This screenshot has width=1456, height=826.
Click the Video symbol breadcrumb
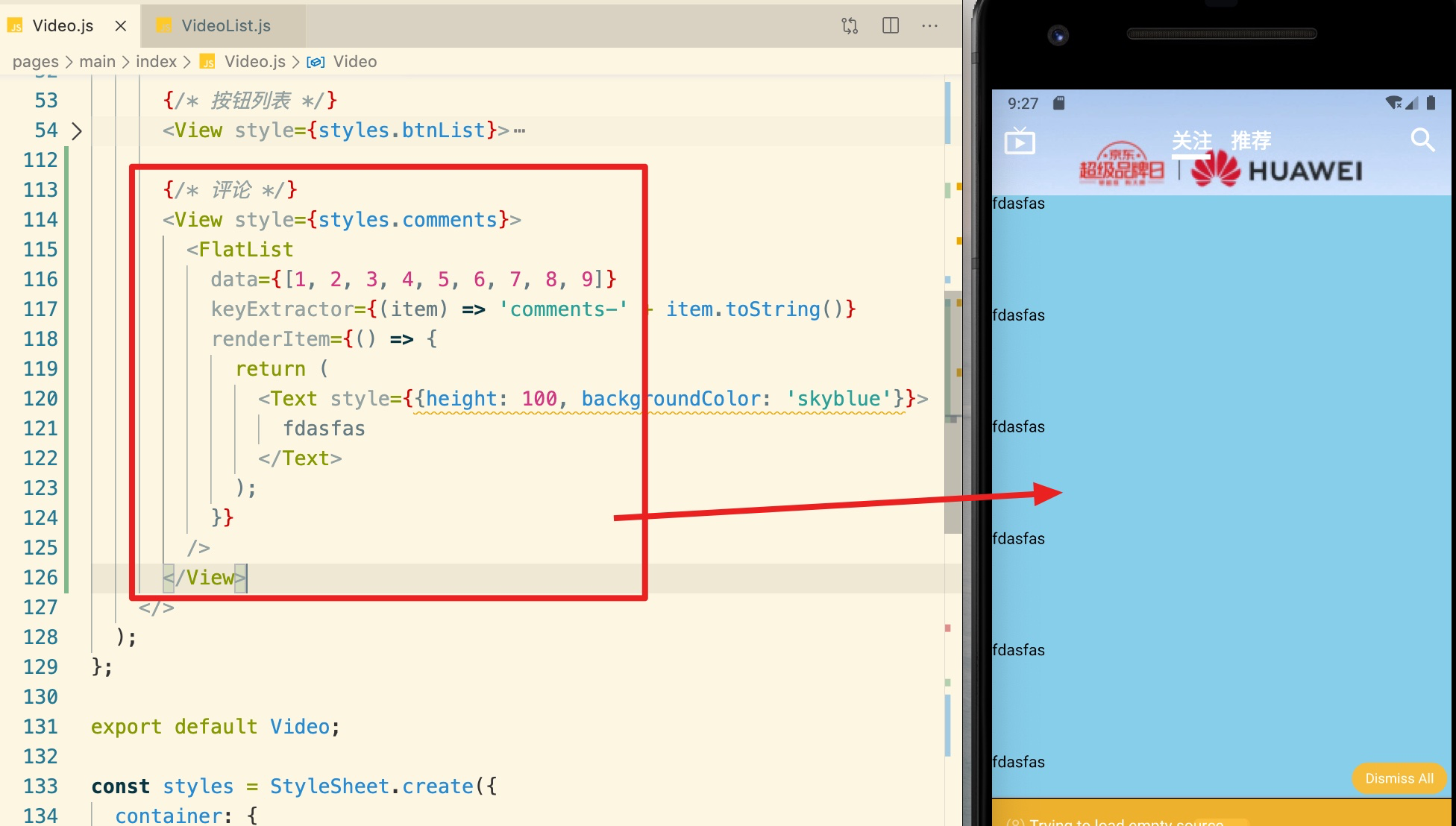click(x=354, y=62)
